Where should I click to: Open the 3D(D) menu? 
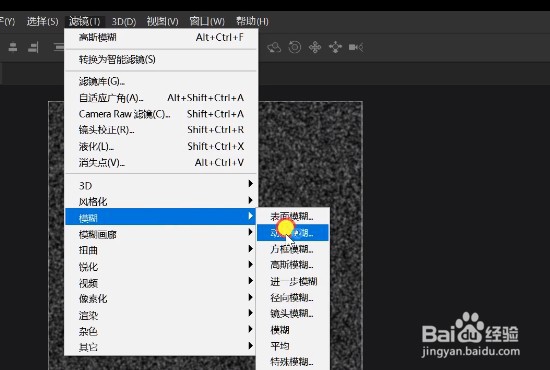[x=124, y=22]
